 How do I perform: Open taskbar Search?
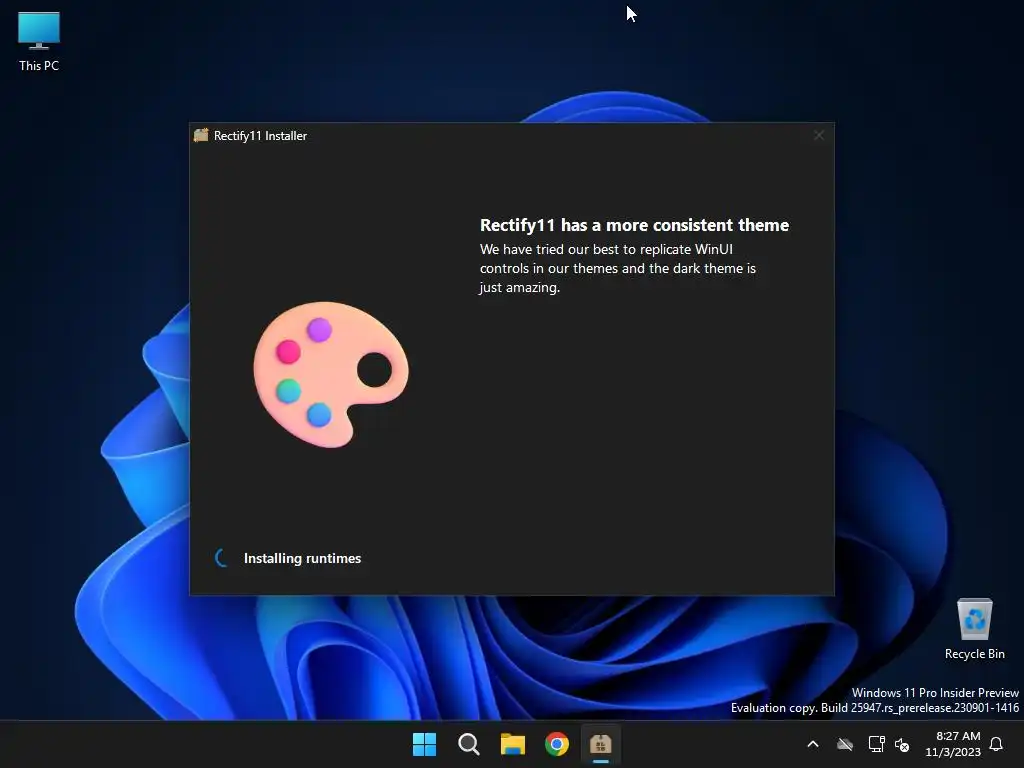tap(469, 744)
